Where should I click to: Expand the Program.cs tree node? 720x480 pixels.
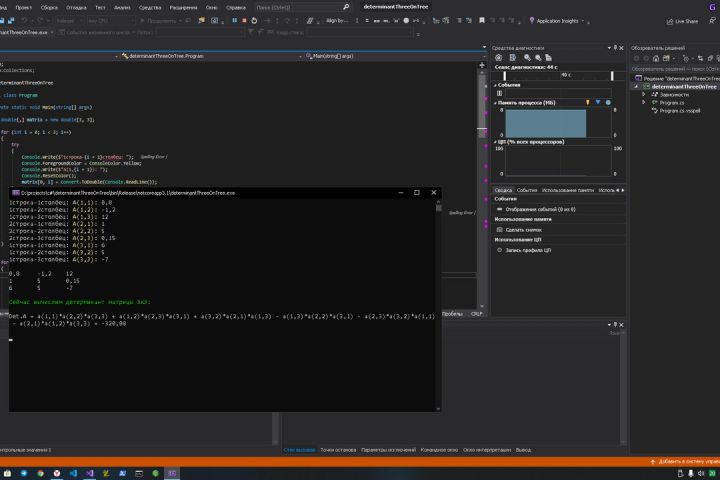[x=644, y=102]
